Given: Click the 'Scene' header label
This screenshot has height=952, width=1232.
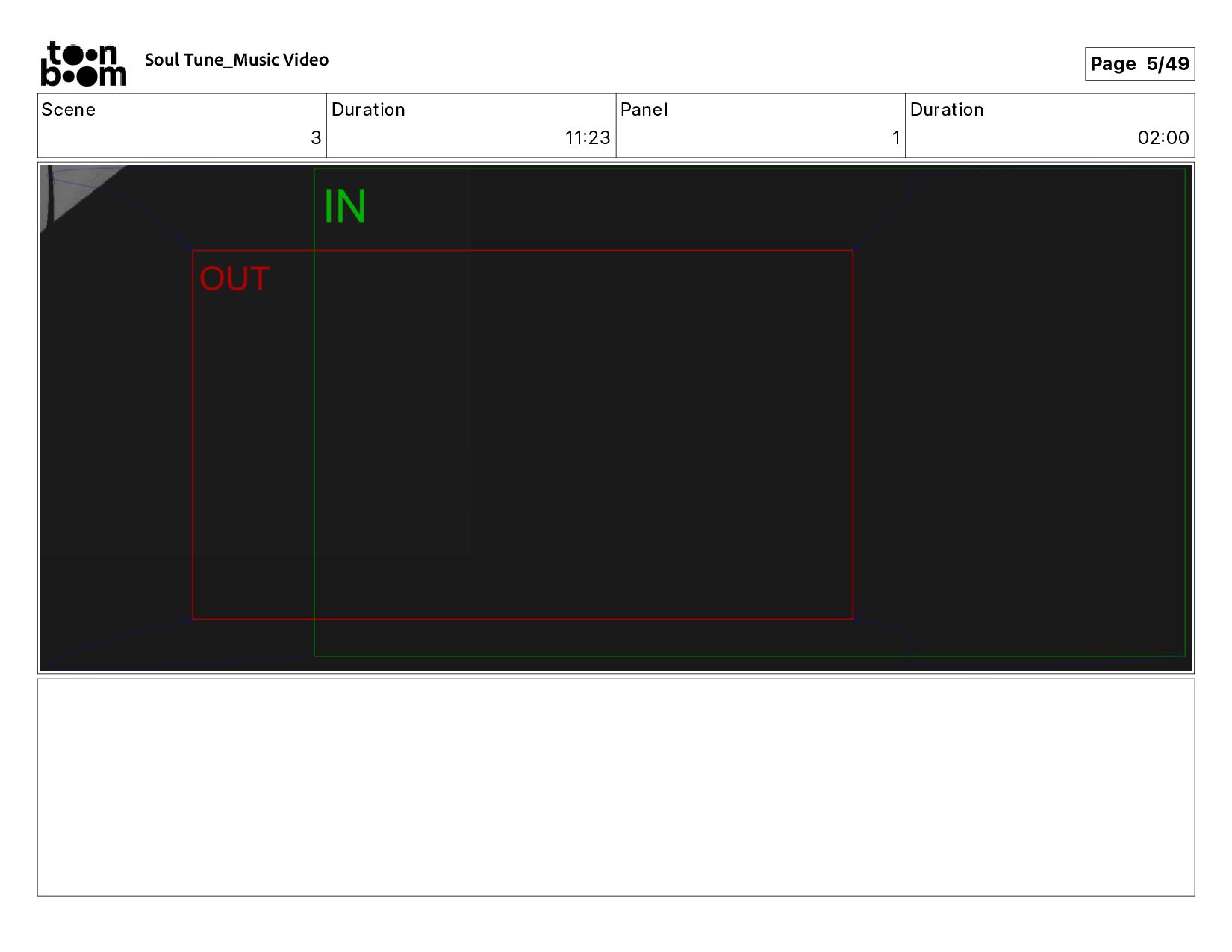Looking at the screenshot, I should pos(69,110).
